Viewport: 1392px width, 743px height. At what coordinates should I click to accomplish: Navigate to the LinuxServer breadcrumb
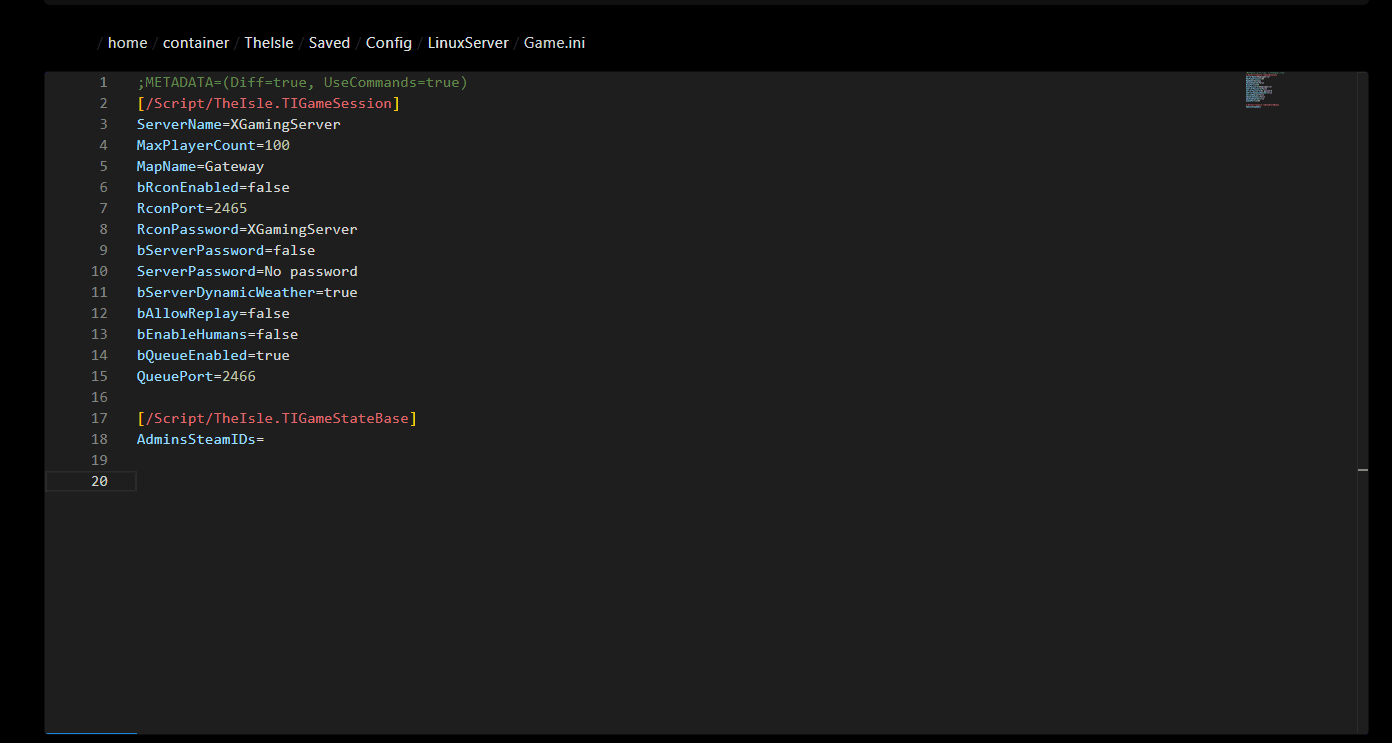[x=468, y=42]
